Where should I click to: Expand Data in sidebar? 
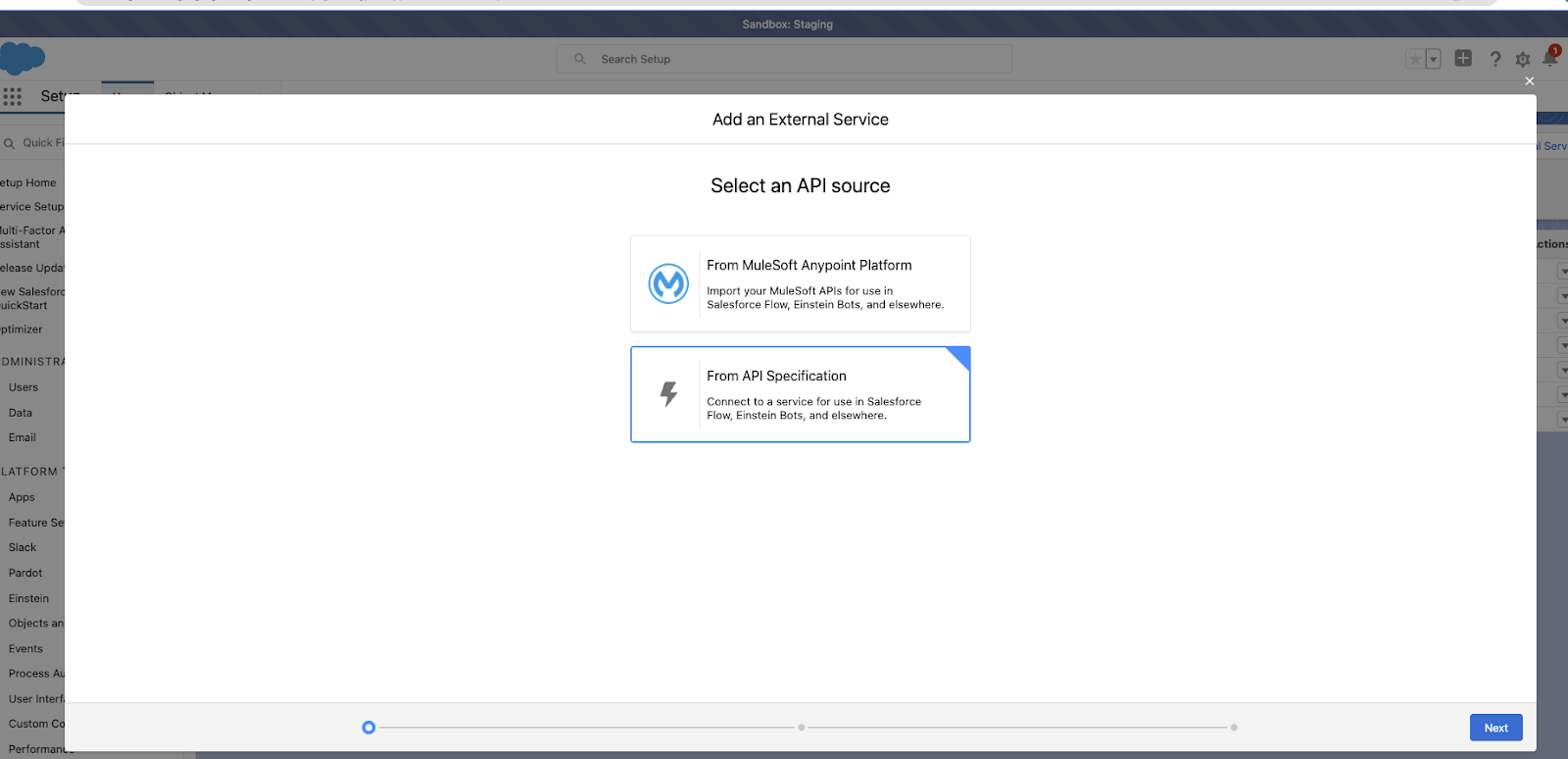click(21, 413)
